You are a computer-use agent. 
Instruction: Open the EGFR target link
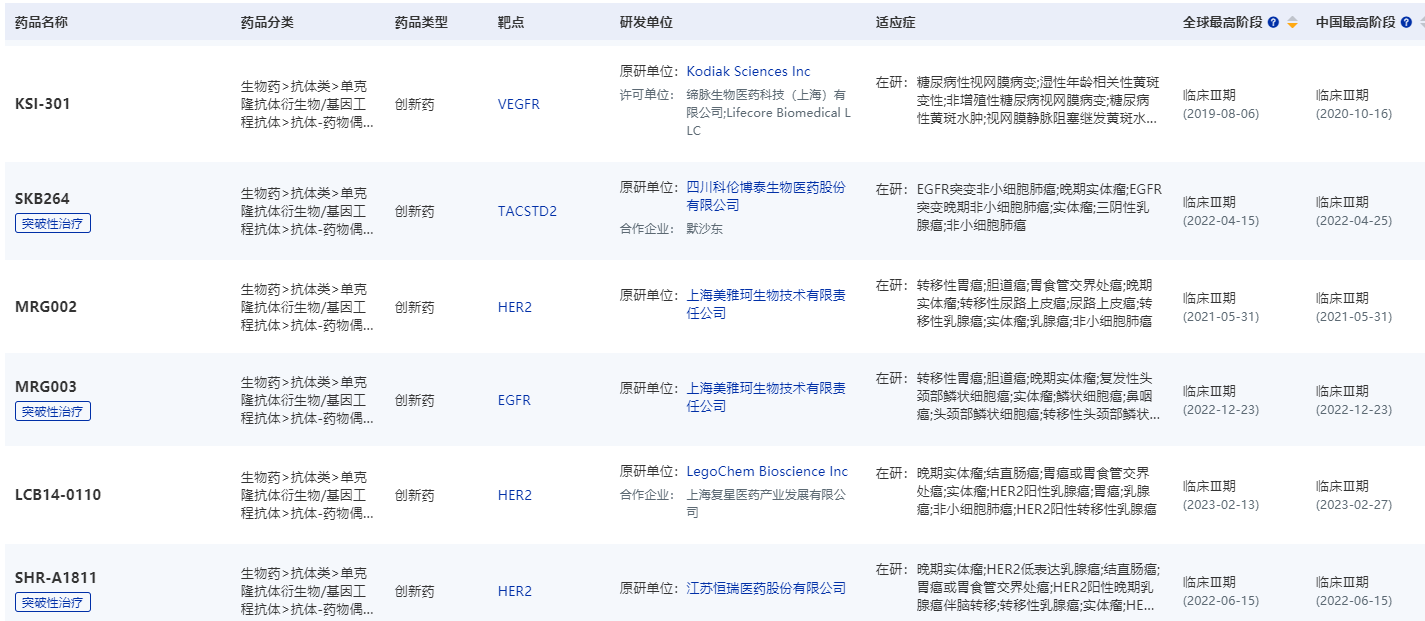point(514,400)
